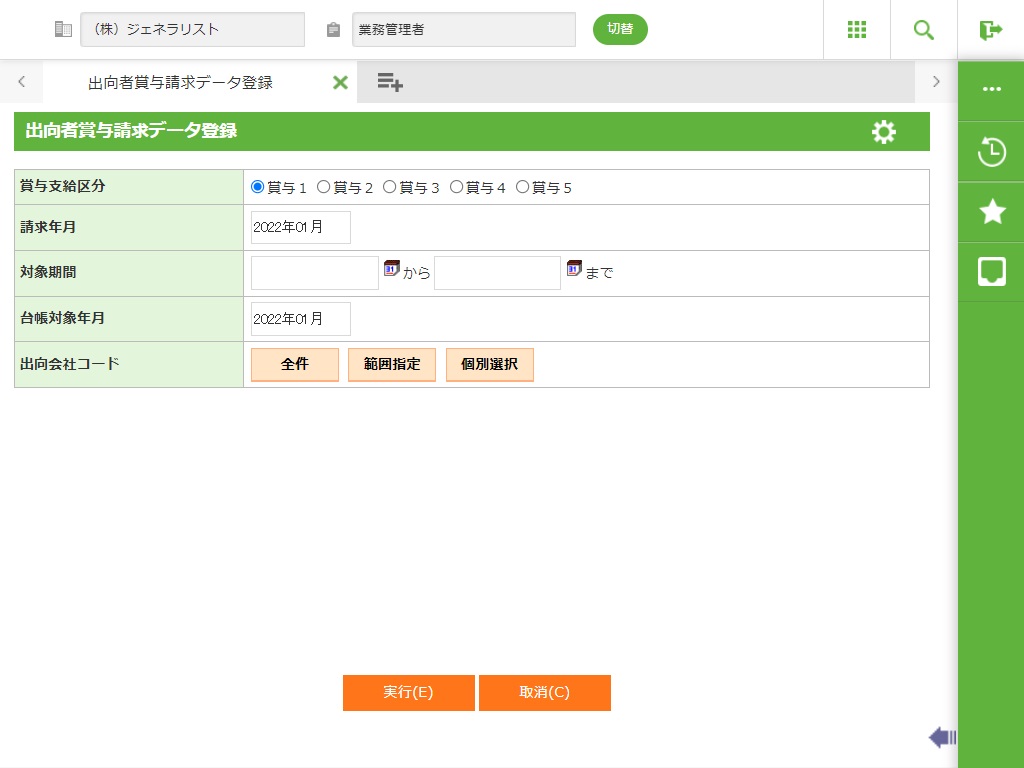The width and height of the screenshot is (1024, 768).
Task: Select the 賞与3 radio button
Action: 390,187
